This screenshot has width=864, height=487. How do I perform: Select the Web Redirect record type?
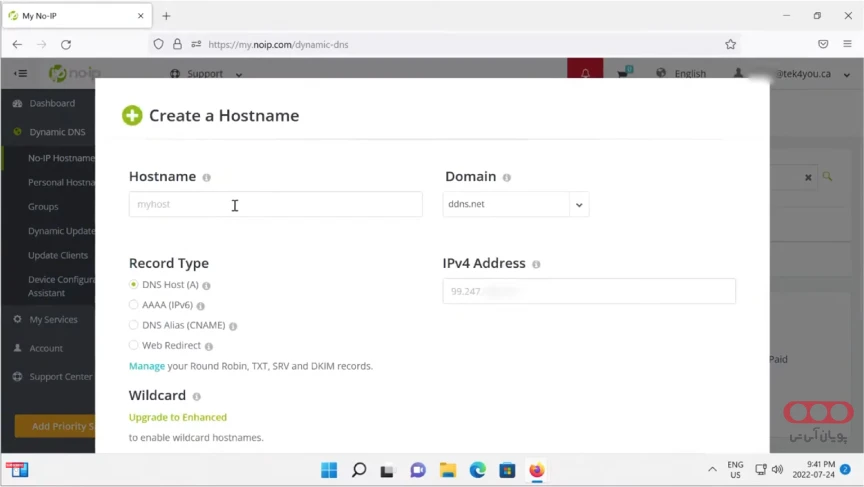[x=133, y=345]
